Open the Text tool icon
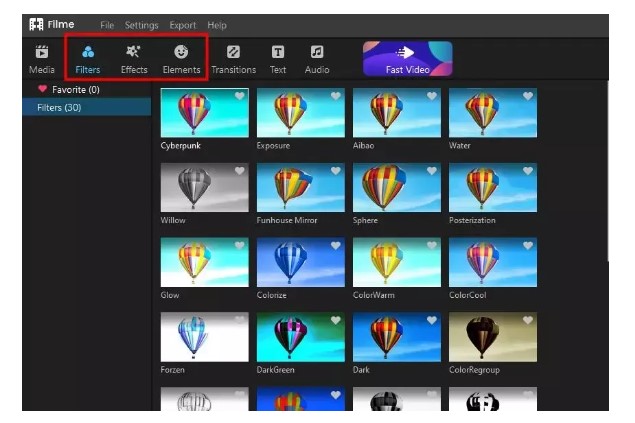 [x=278, y=52]
